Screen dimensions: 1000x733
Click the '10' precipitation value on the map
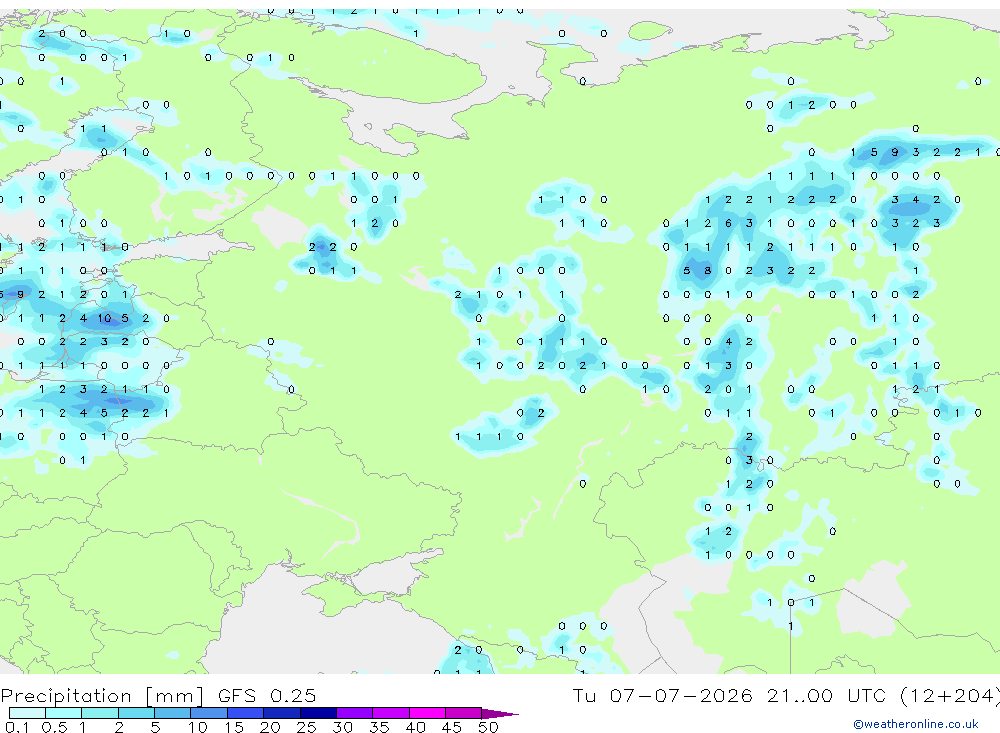point(104,318)
